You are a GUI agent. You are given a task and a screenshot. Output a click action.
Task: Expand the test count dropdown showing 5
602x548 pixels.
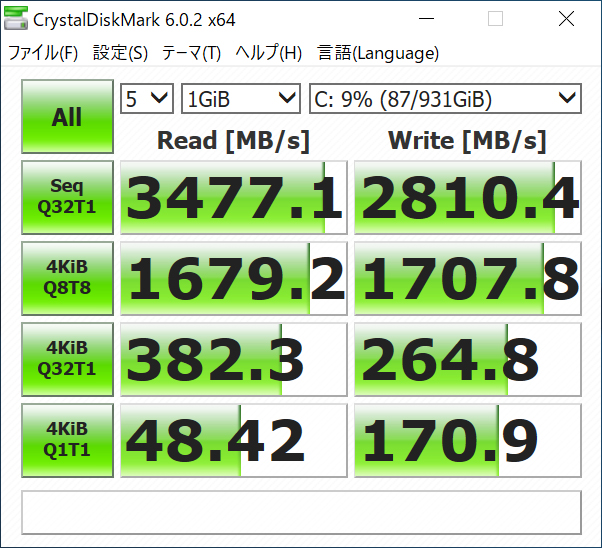click(x=147, y=99)
